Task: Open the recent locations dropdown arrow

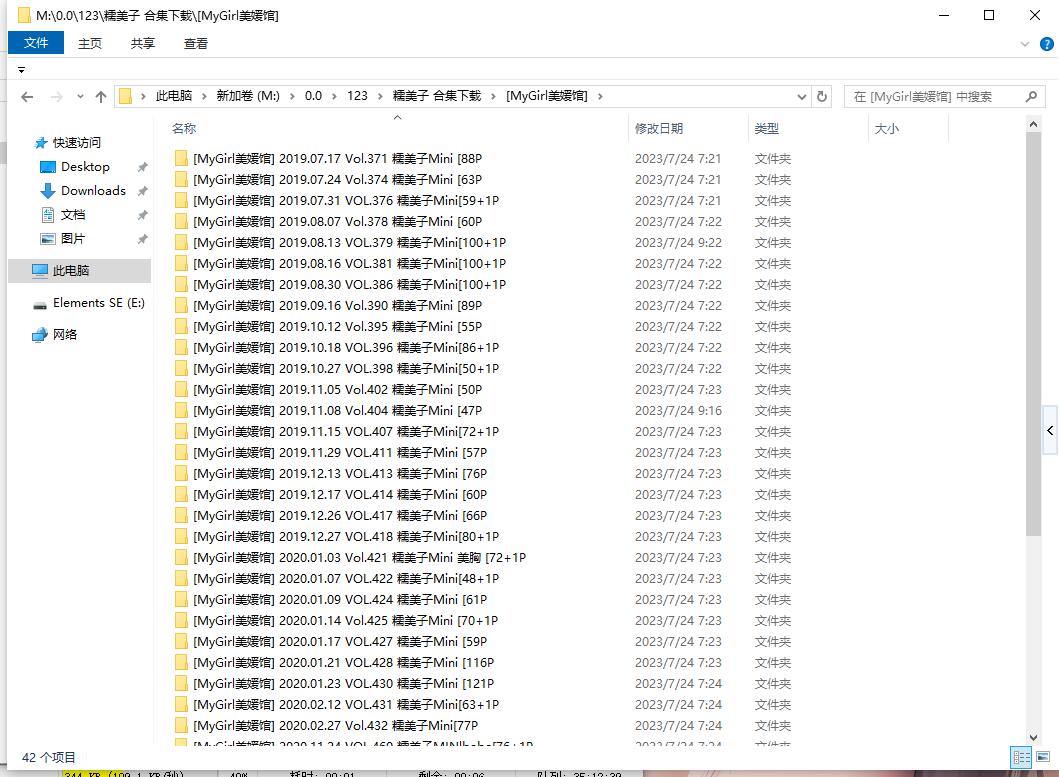Action: point(80,97)
